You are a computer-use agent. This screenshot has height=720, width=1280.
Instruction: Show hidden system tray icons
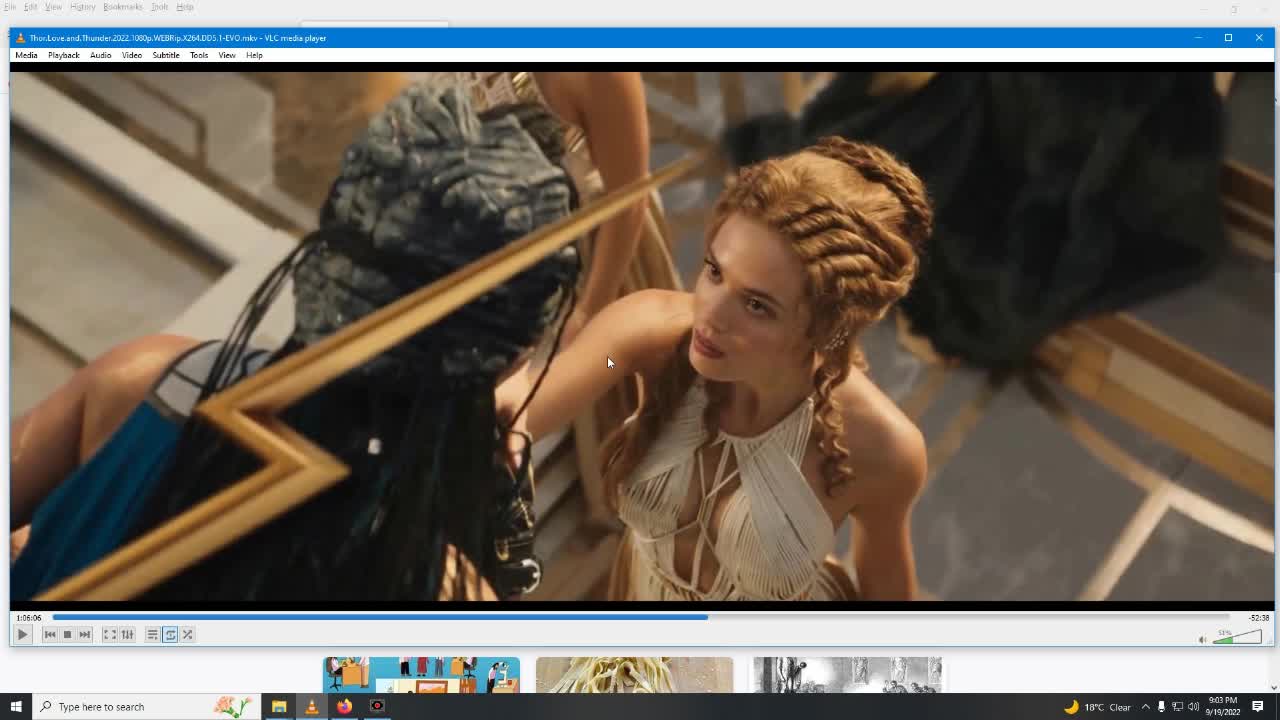(1145, 707)
